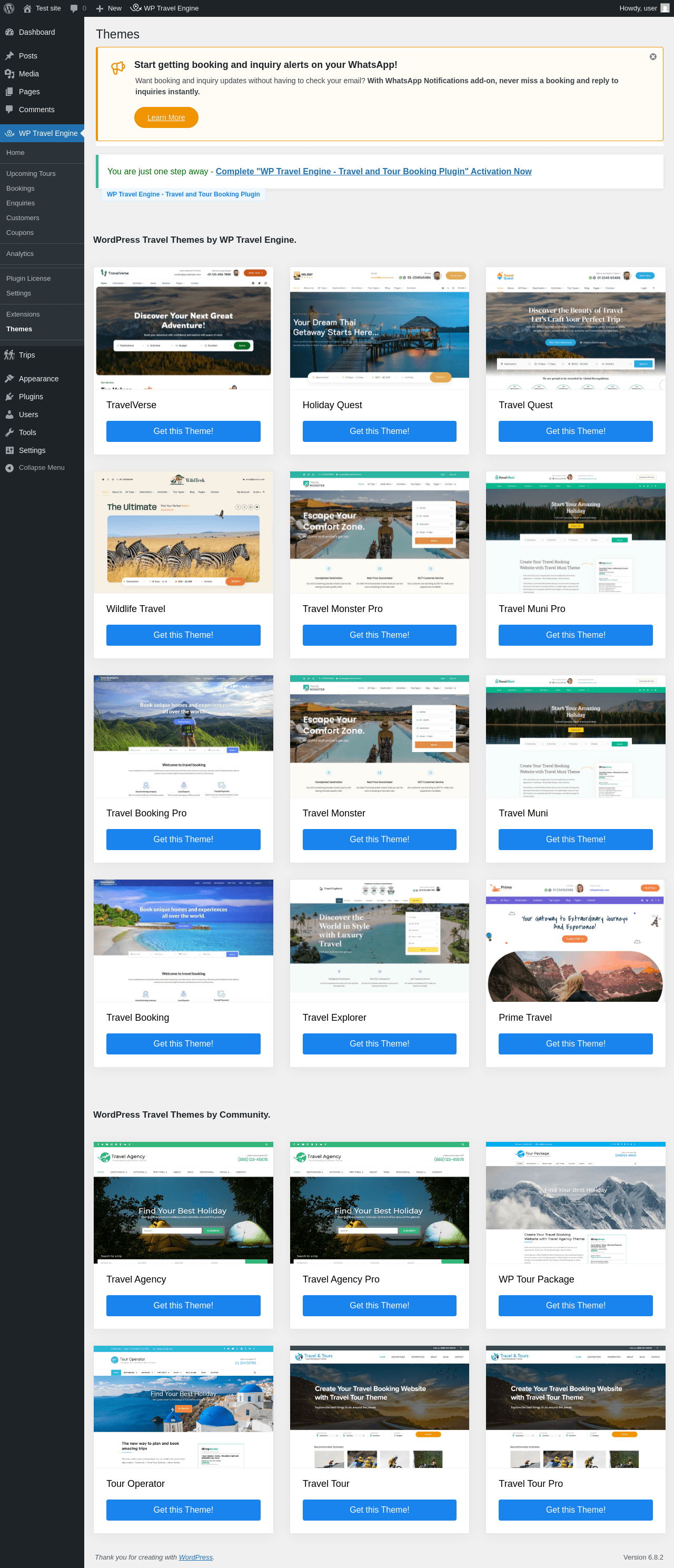Open the Wildlife Travel zebra thumbnail
The width and height of the screenshot is (674, 1568).
183,532
